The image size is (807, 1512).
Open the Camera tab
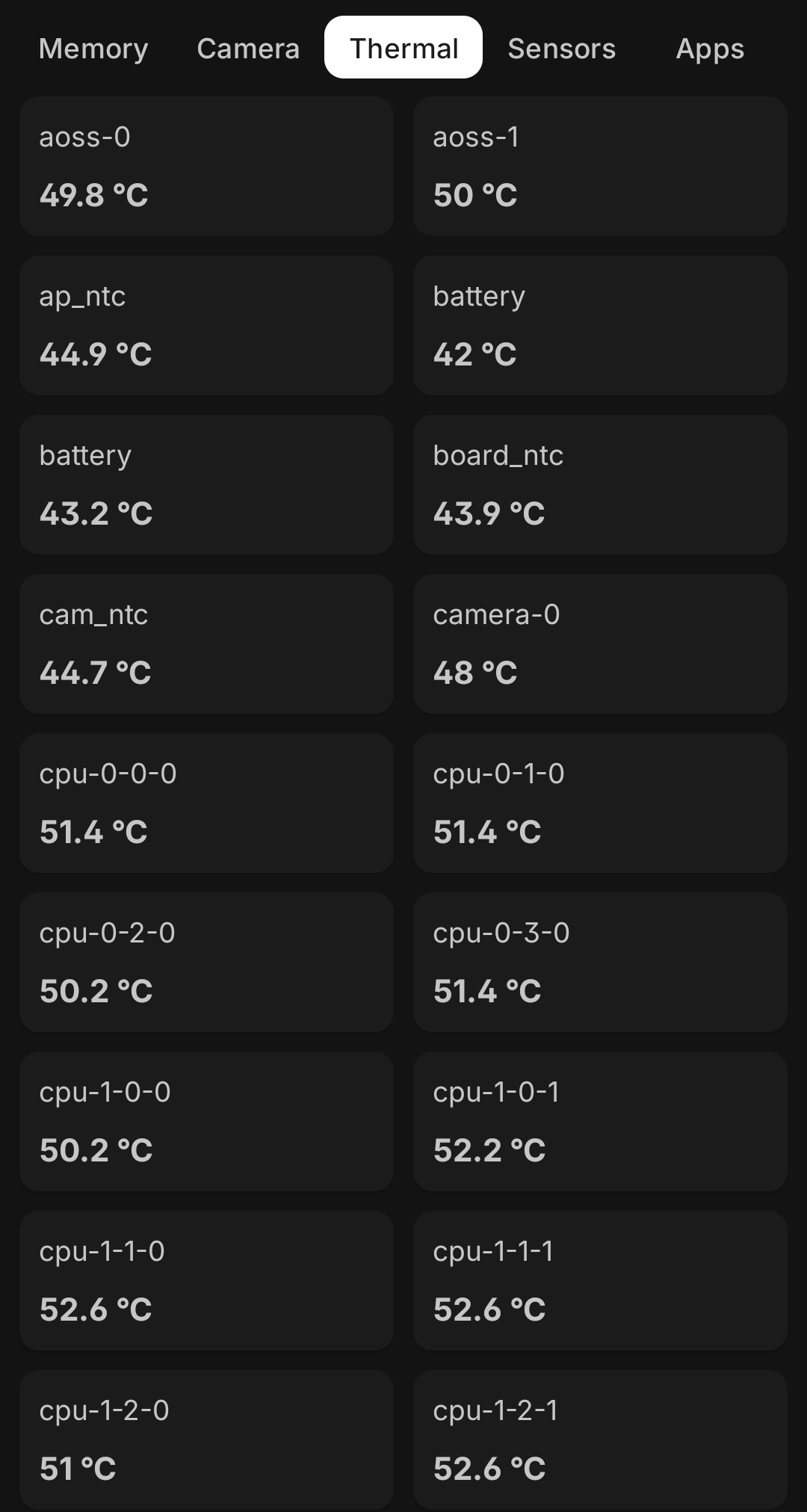pos(248,49)
